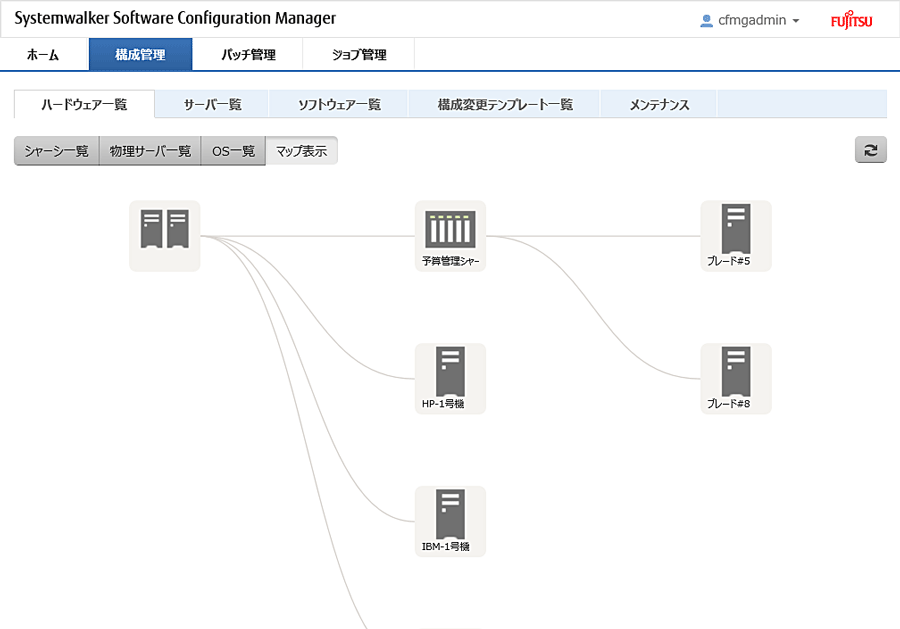Open the cfmgadmin dropdown arrow
Viewport: 900px width, 629px height.
pos(796,21)
